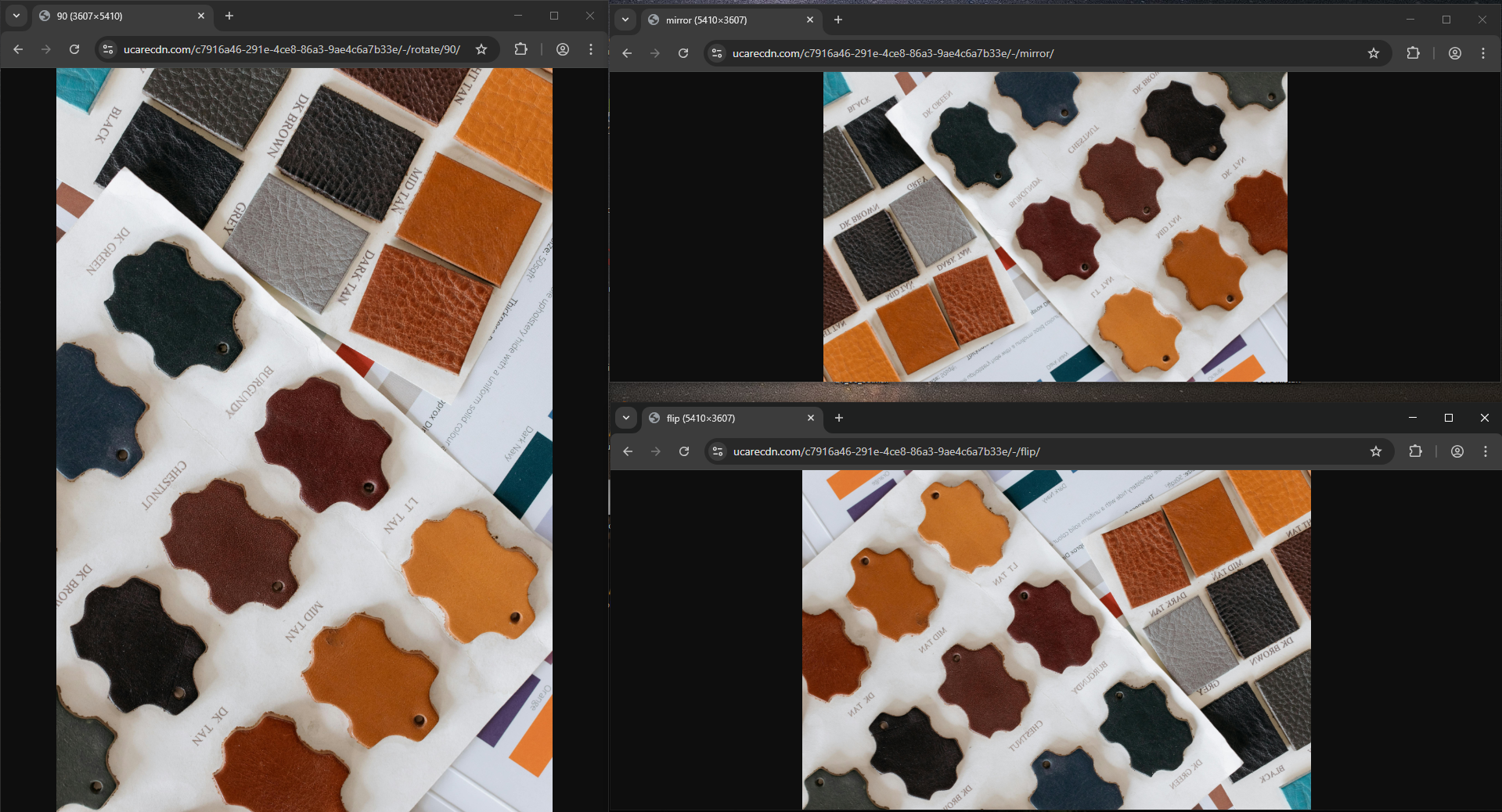This screenshot has height=812, width=1502.
Task: Bookmark the mirror page with the star icon
Action: tap(1374, 53)
